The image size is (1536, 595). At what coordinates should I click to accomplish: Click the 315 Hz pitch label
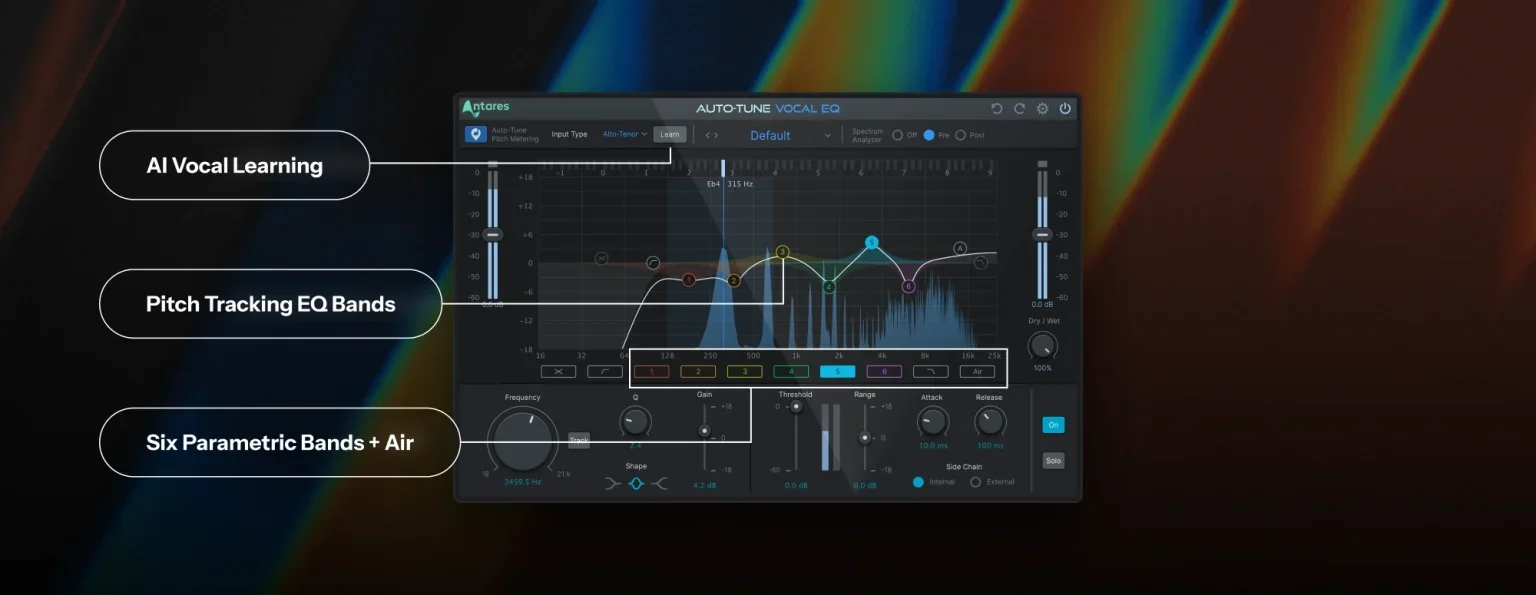pos(740,184)
